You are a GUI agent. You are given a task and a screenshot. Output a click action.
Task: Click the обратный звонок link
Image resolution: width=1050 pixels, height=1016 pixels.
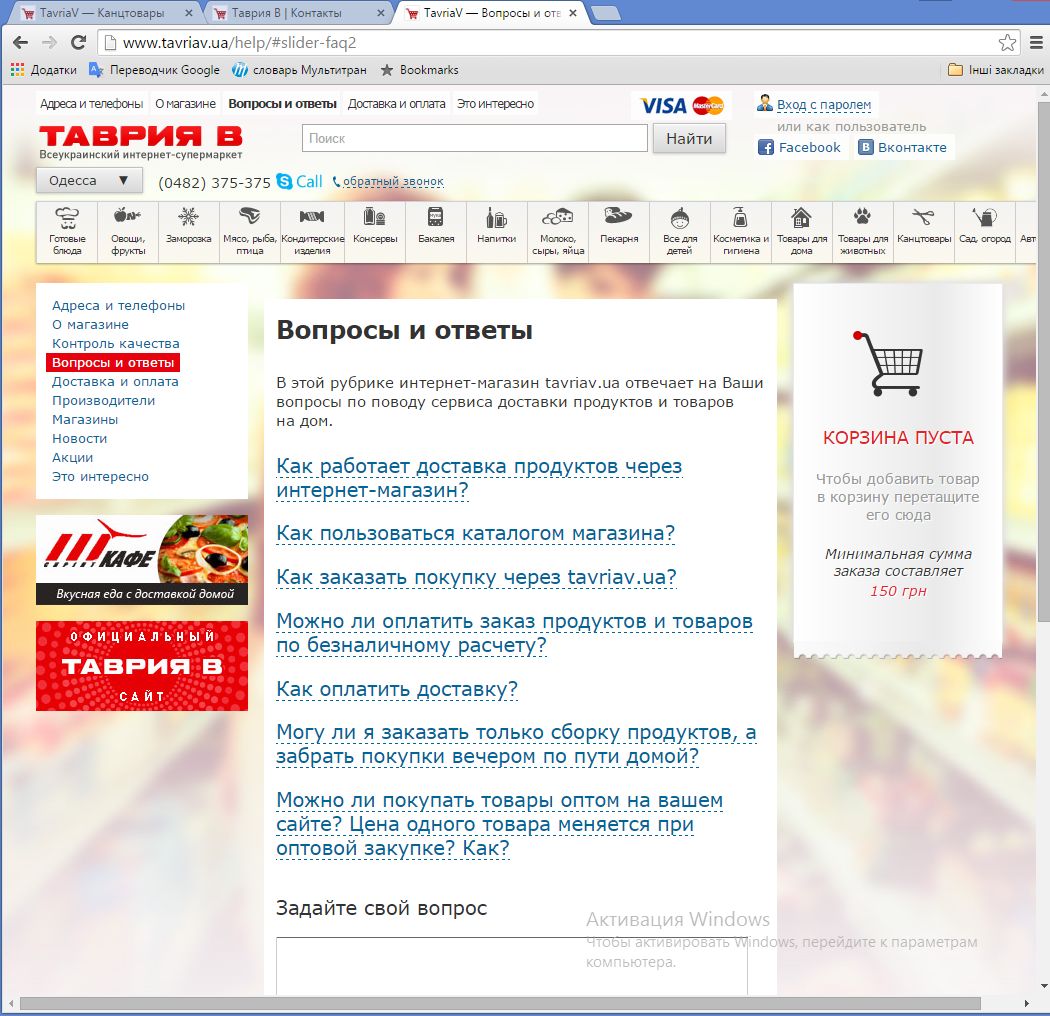point(393,182)
